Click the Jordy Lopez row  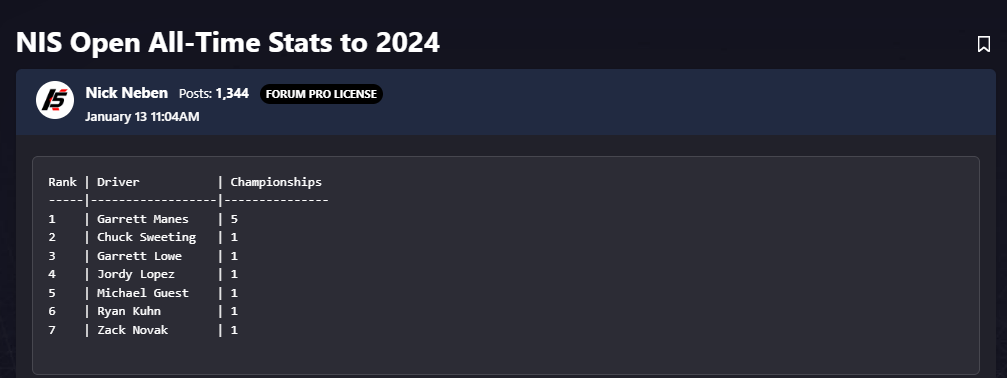pos(143,274)
